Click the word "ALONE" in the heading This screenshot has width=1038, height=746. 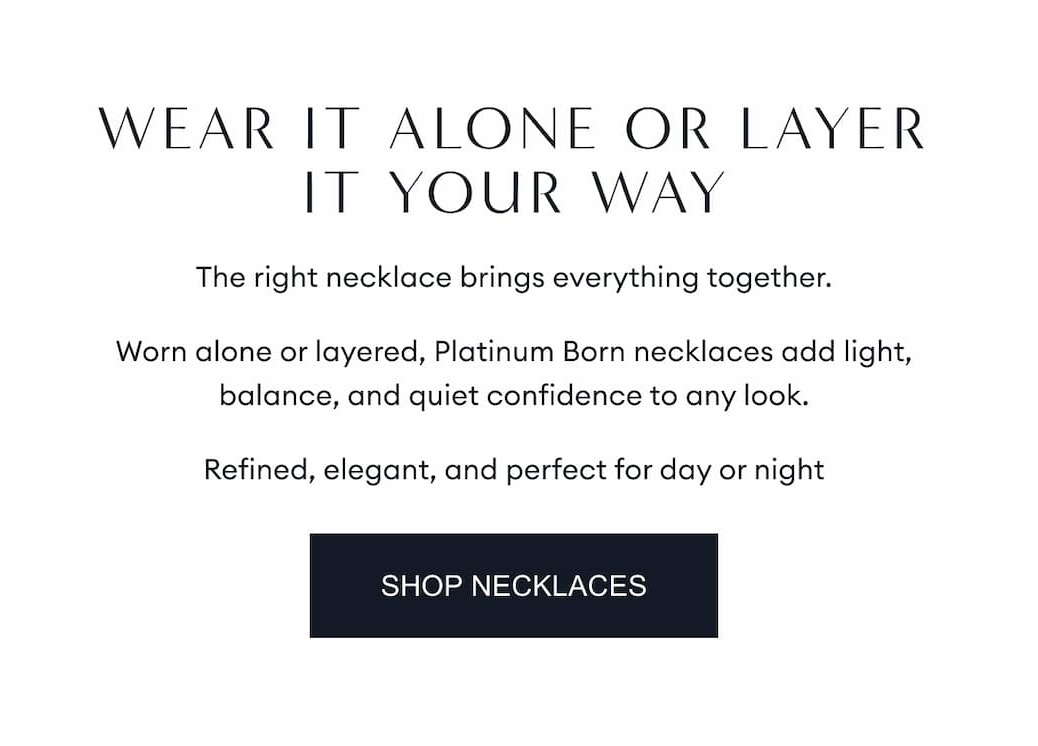[x=494, y=130]
